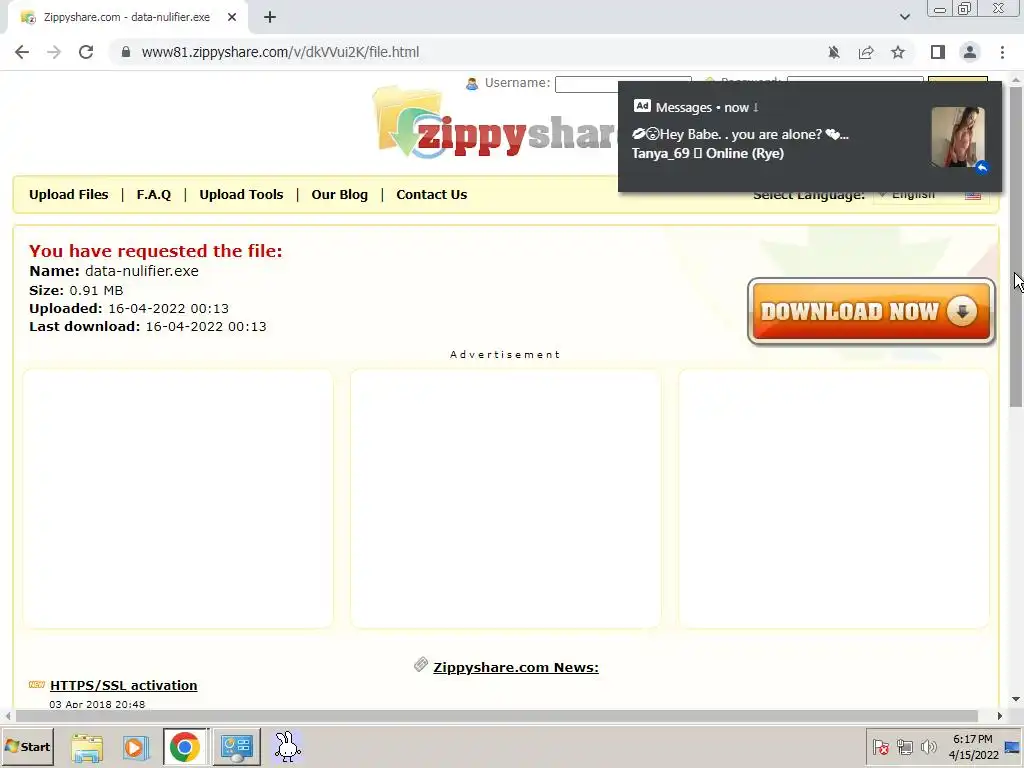
Task: Open the Select Language dropdown
Action: click(x=931, y=195)
